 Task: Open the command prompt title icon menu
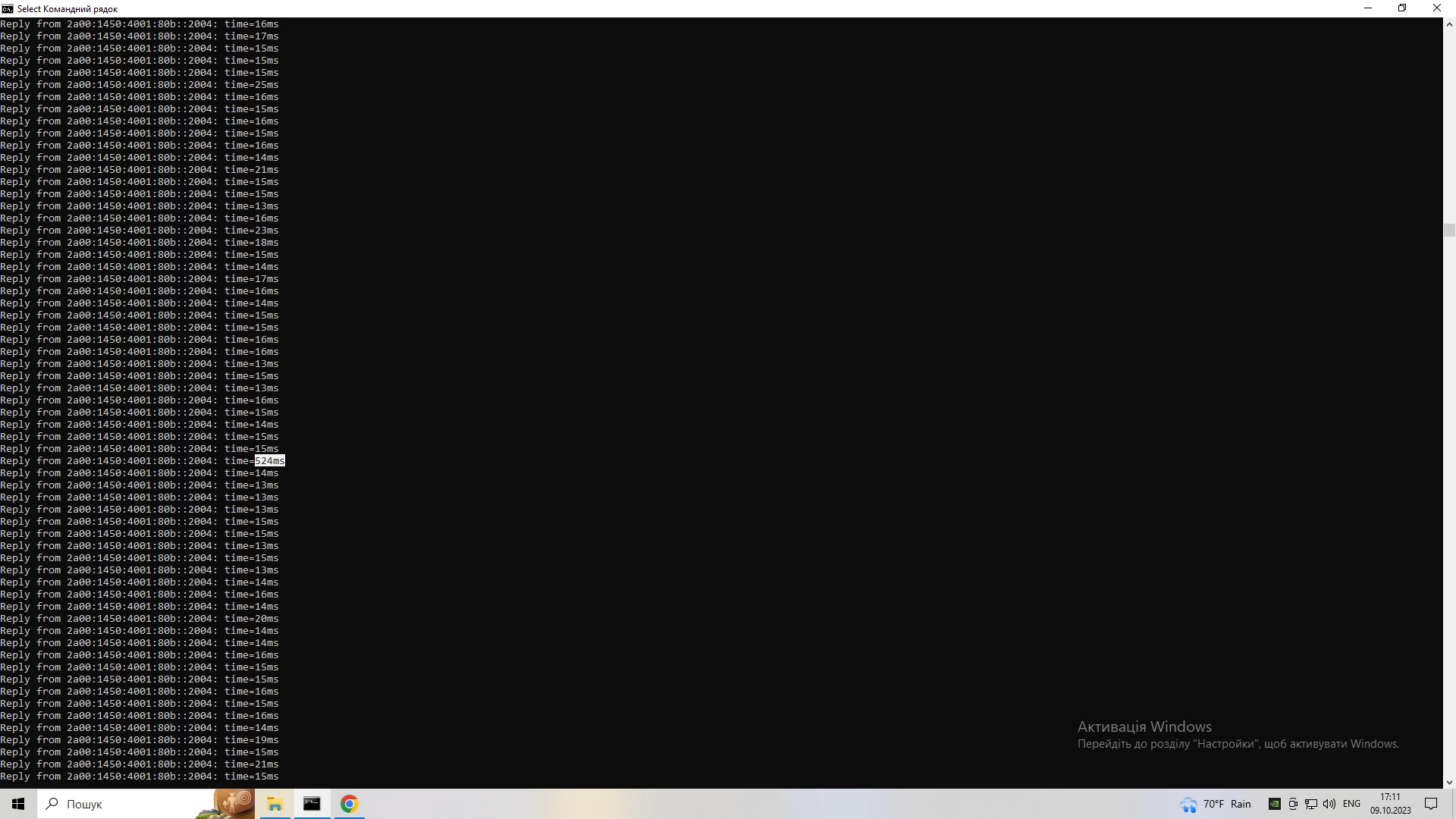(x=8, y=8)
